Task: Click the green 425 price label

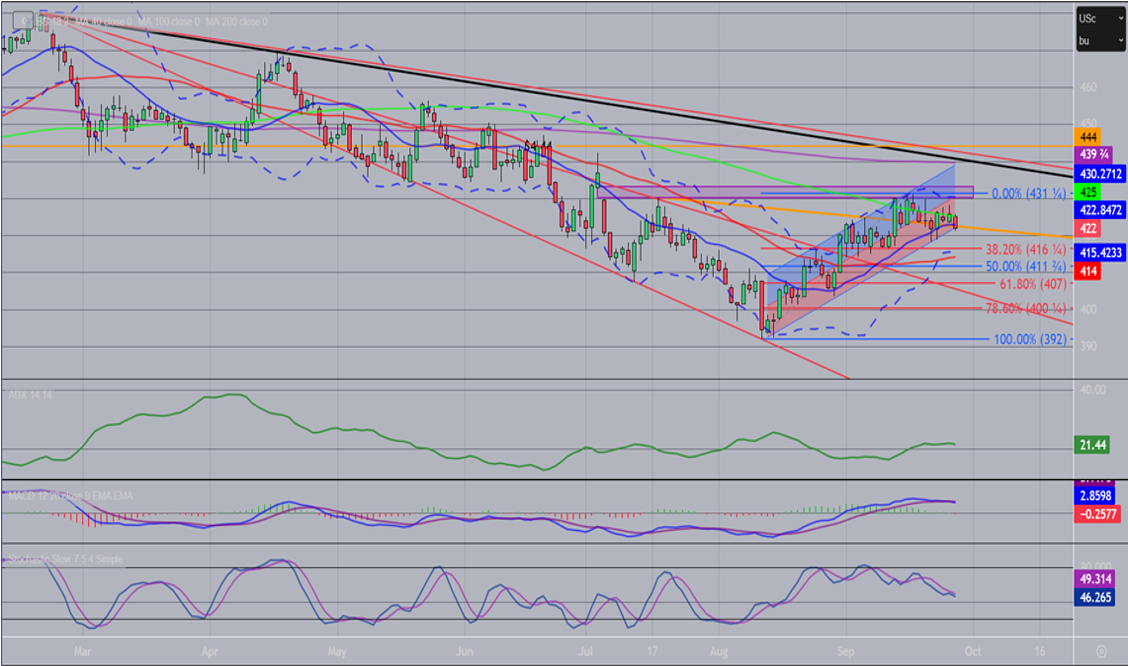Action: [x=1087, y=191]
